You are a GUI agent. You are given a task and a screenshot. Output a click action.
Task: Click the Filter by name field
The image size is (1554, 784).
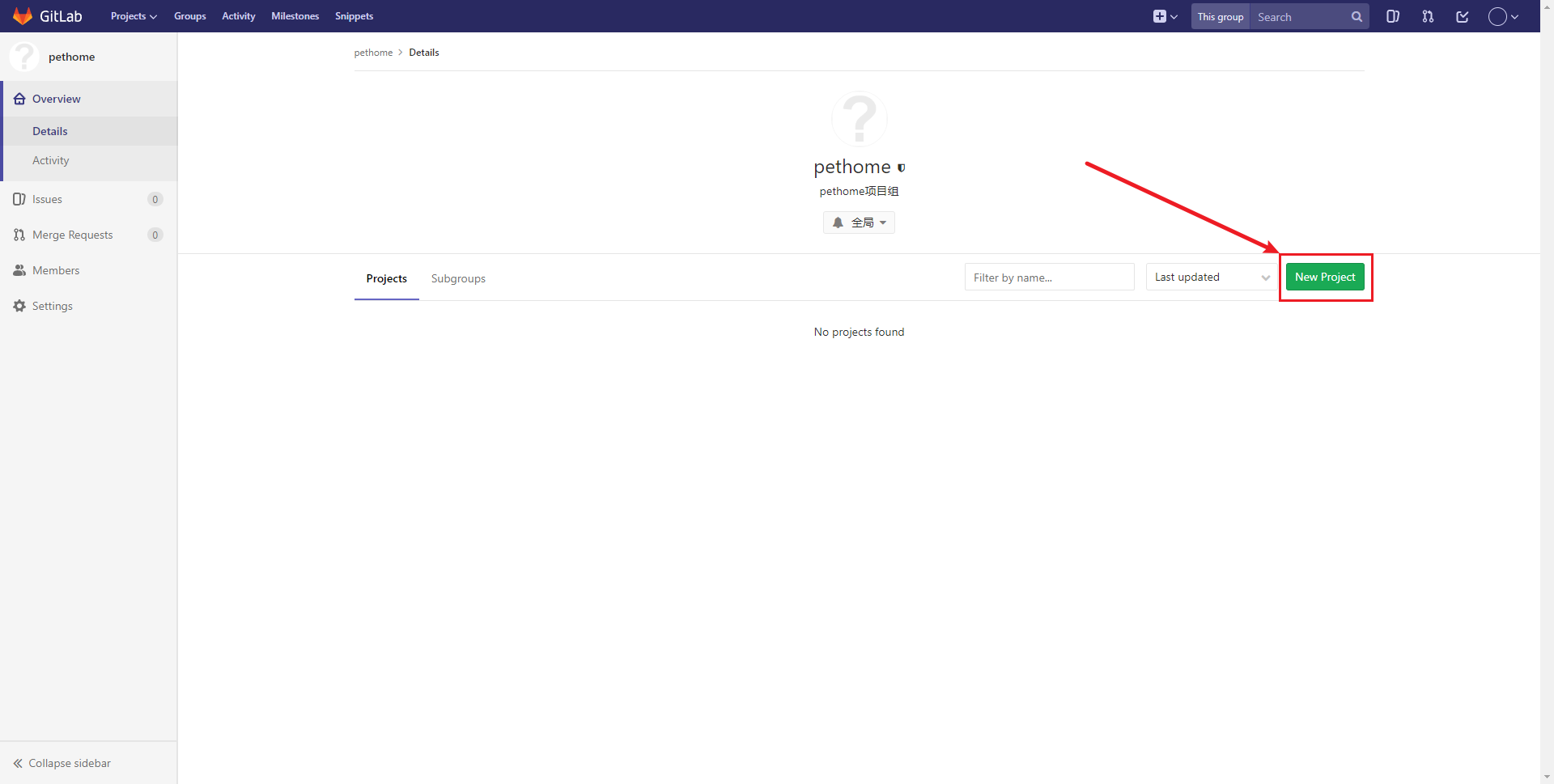(x=1050, y=277)
